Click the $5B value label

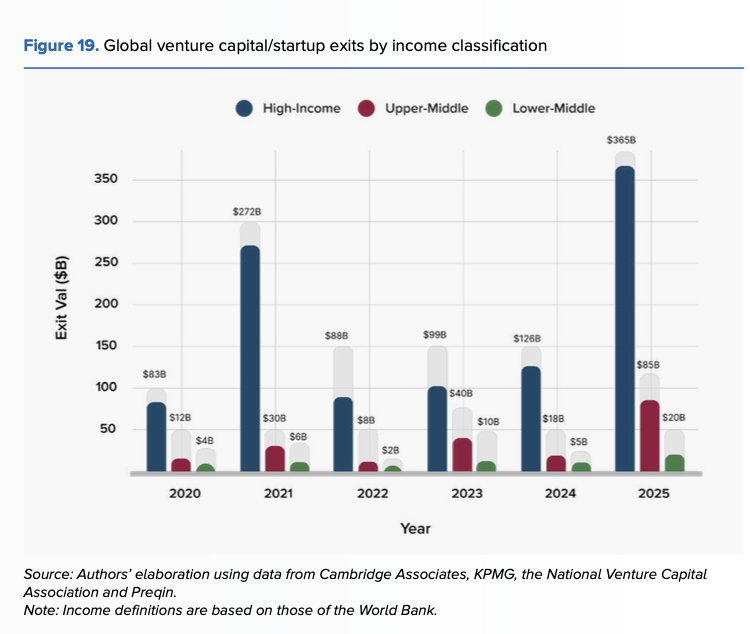tap(579, 442)
